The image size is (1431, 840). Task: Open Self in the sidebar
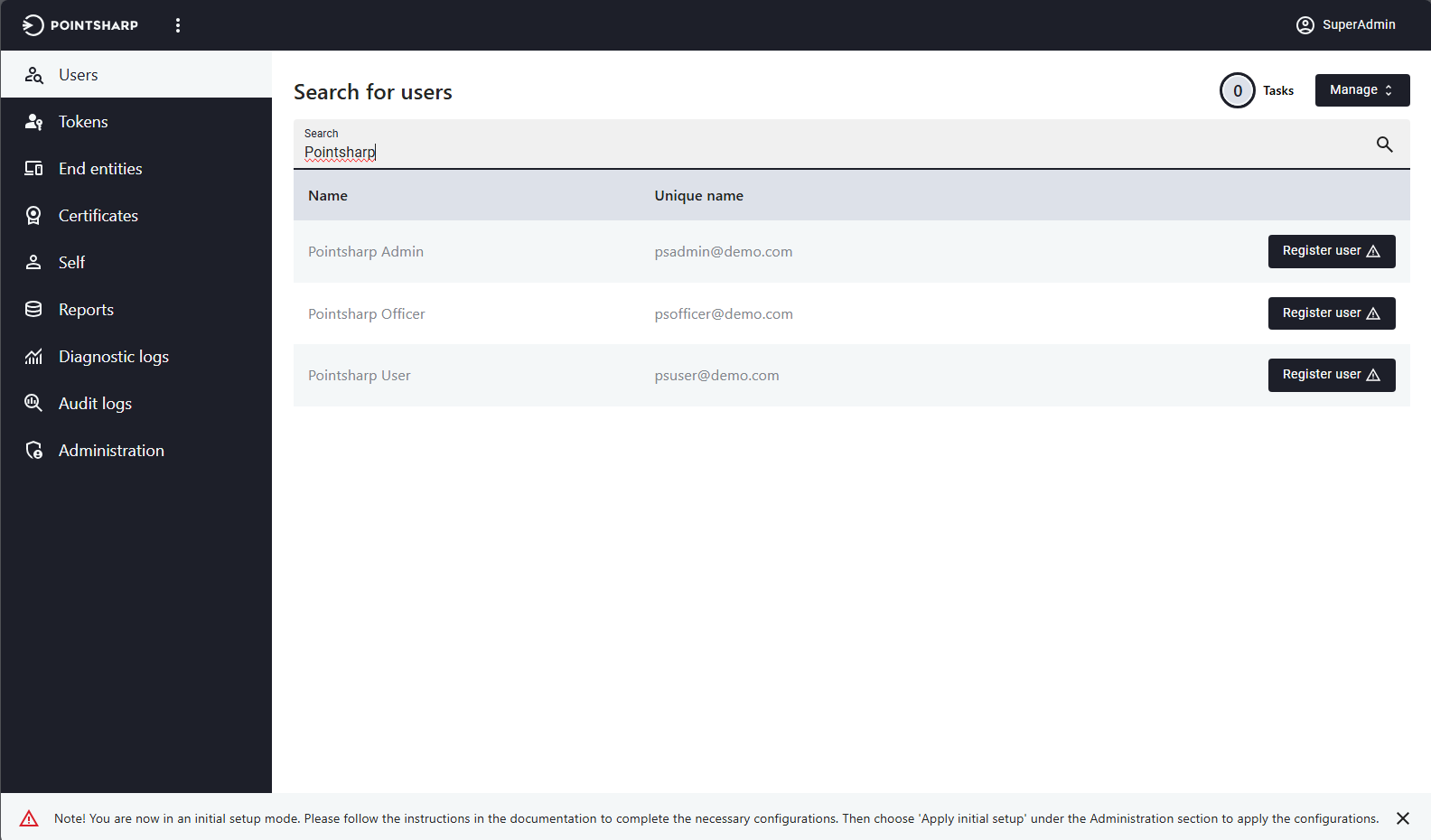(x=71, y=263)
